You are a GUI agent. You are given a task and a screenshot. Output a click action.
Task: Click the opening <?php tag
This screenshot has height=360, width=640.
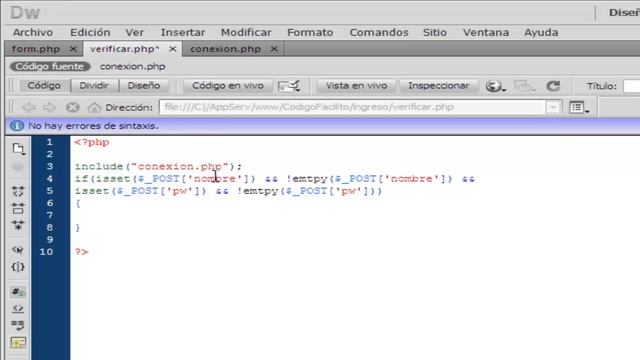click(92, 142)
